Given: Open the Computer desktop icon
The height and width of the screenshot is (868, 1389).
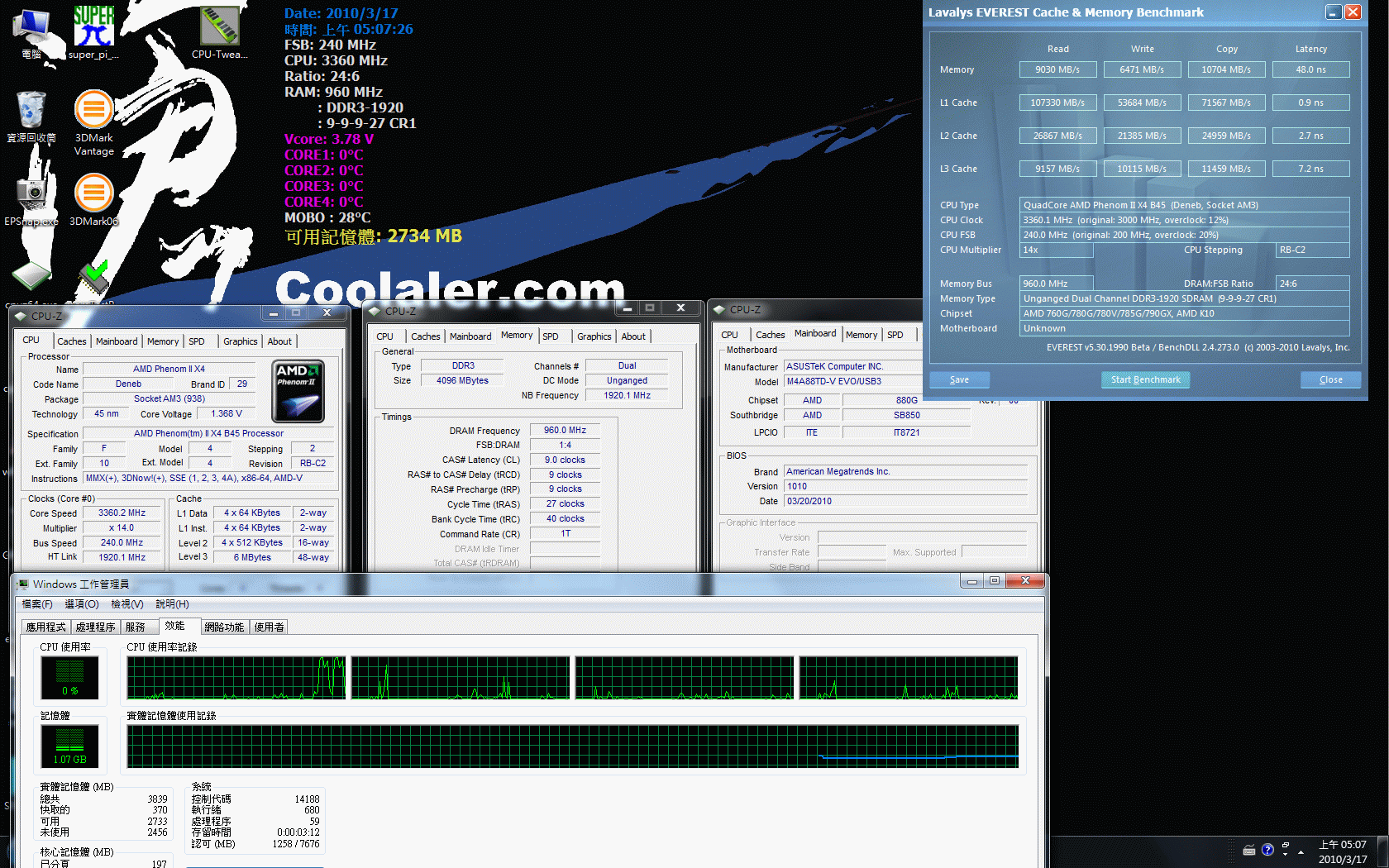Looking at the screenshot, I should (x=32, y=33).
